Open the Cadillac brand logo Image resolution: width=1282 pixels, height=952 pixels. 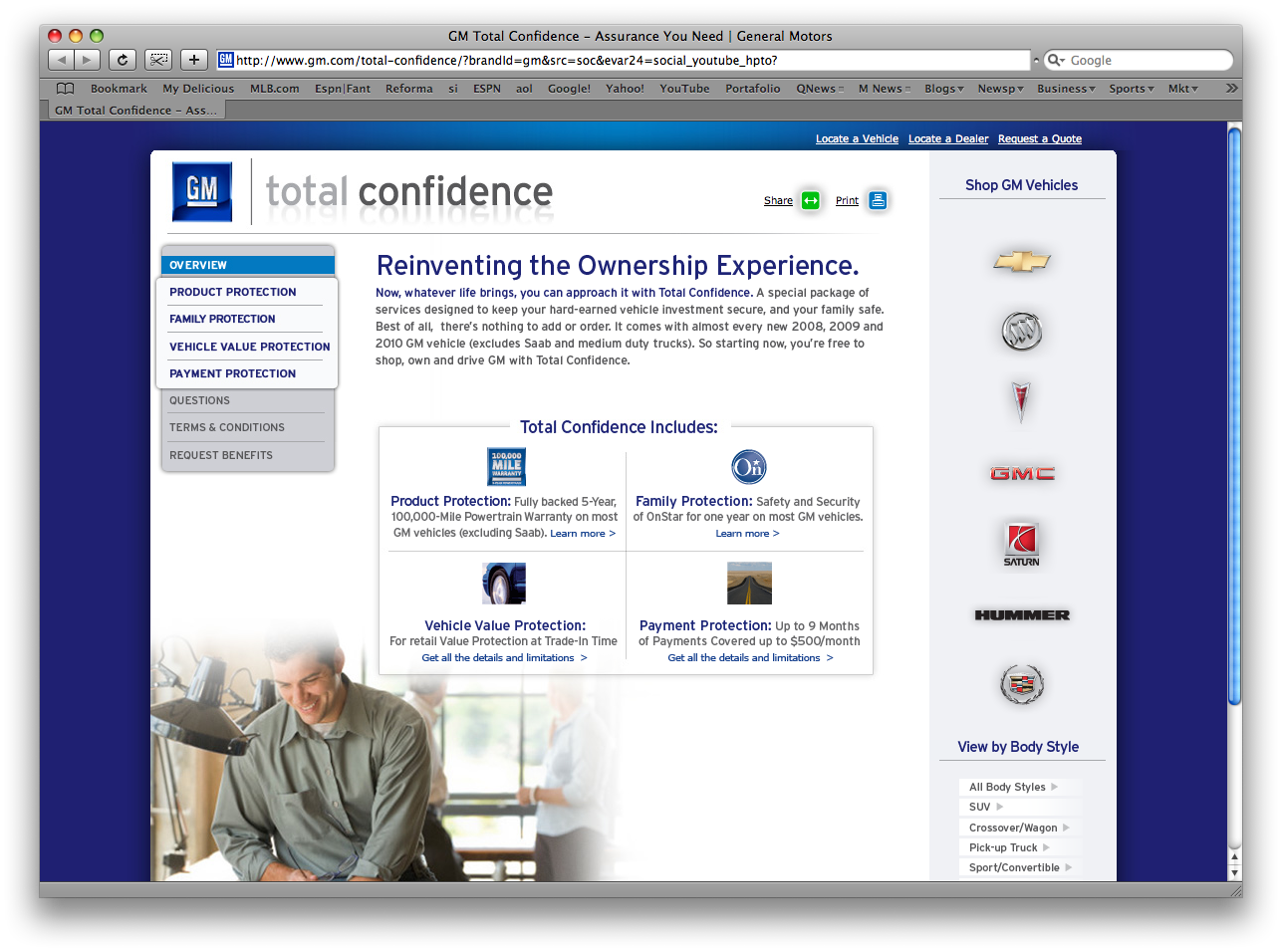pyautogui.click(x=1021, y=684)
